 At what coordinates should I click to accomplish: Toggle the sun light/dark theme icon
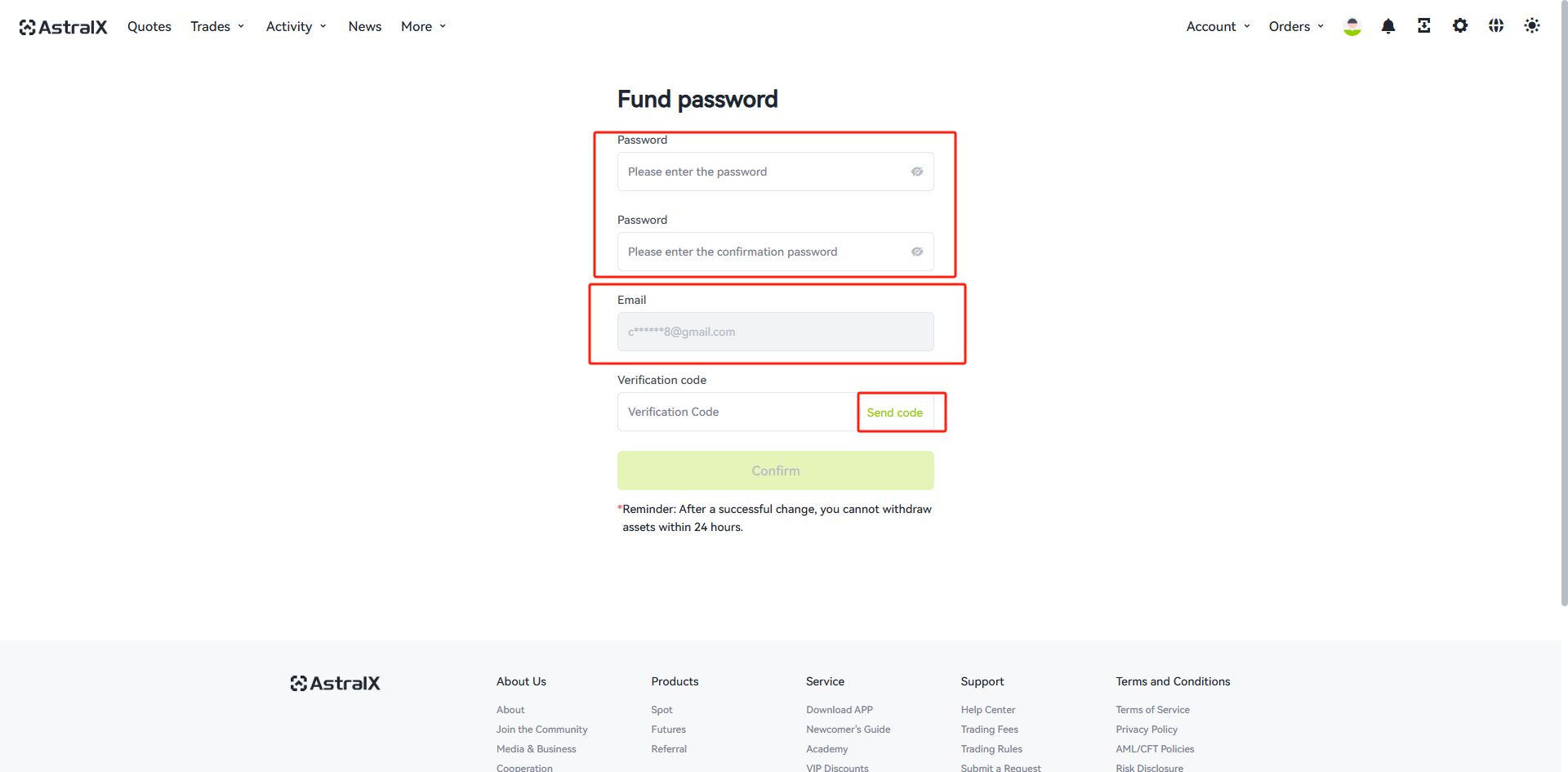1532,26
